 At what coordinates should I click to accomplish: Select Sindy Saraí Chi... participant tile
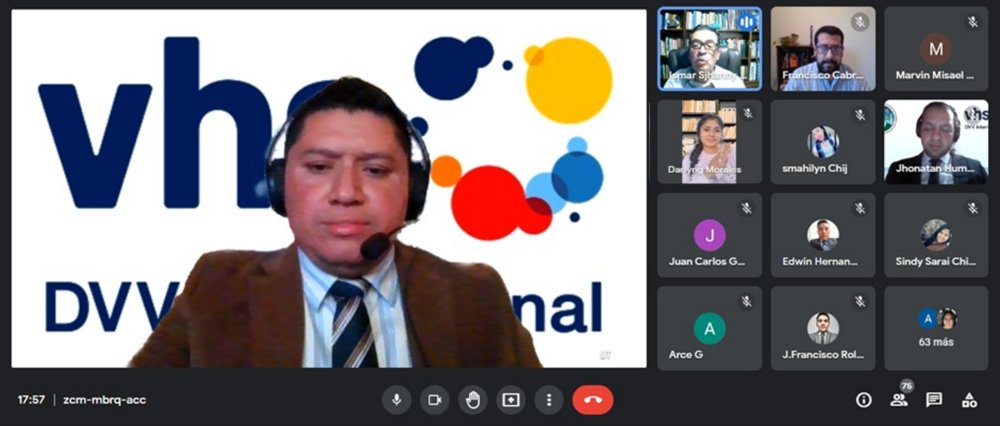point(936,235)
